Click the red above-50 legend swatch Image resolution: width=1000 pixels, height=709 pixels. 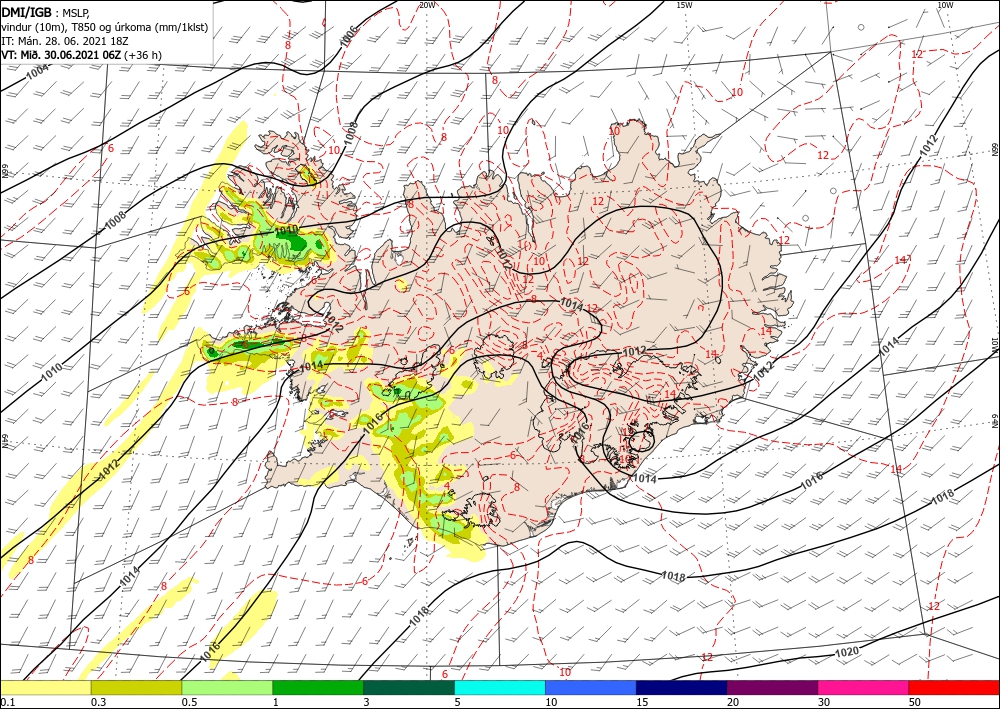[x=954, y=687]
